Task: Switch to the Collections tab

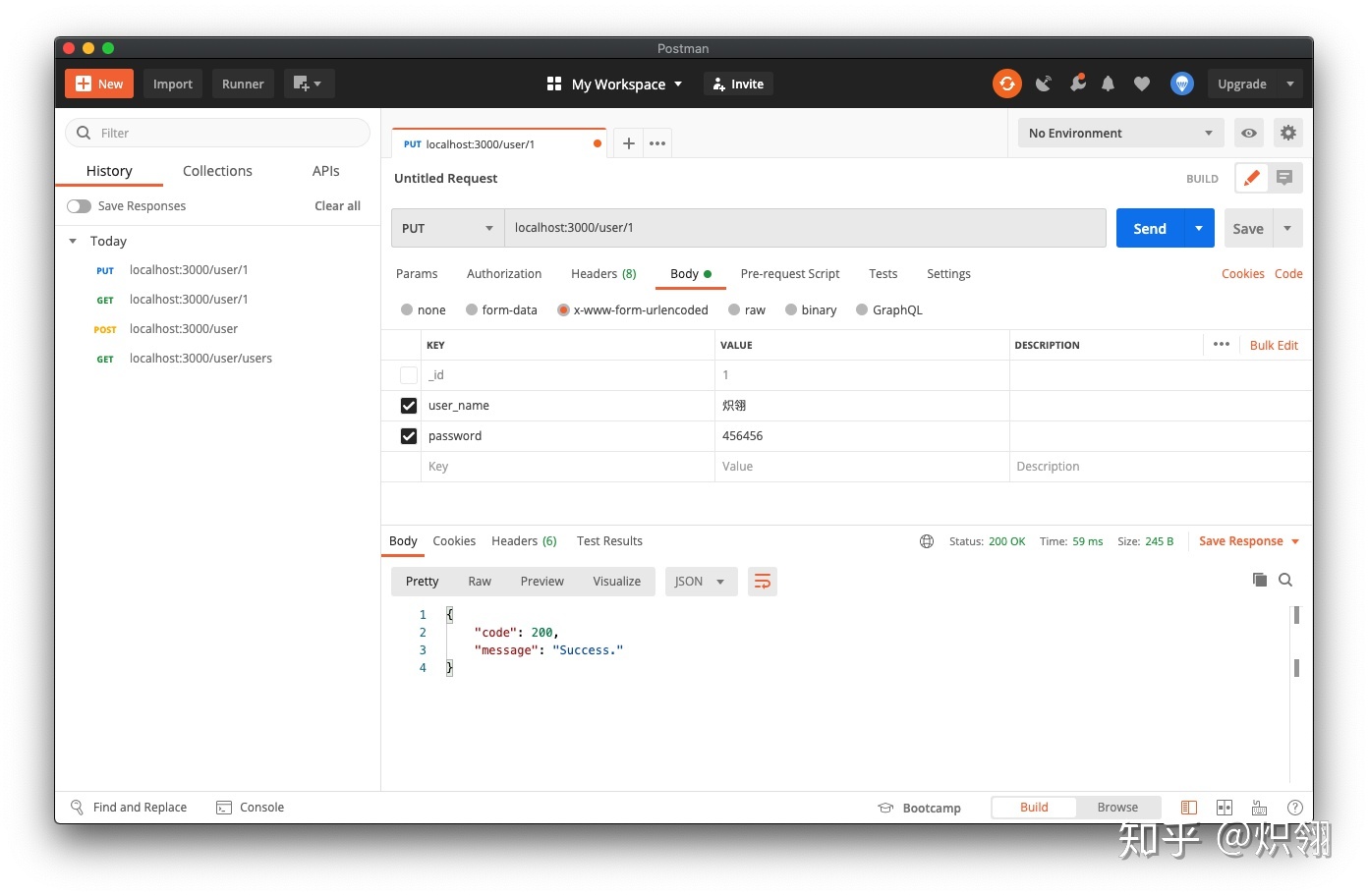Action: 217,171
